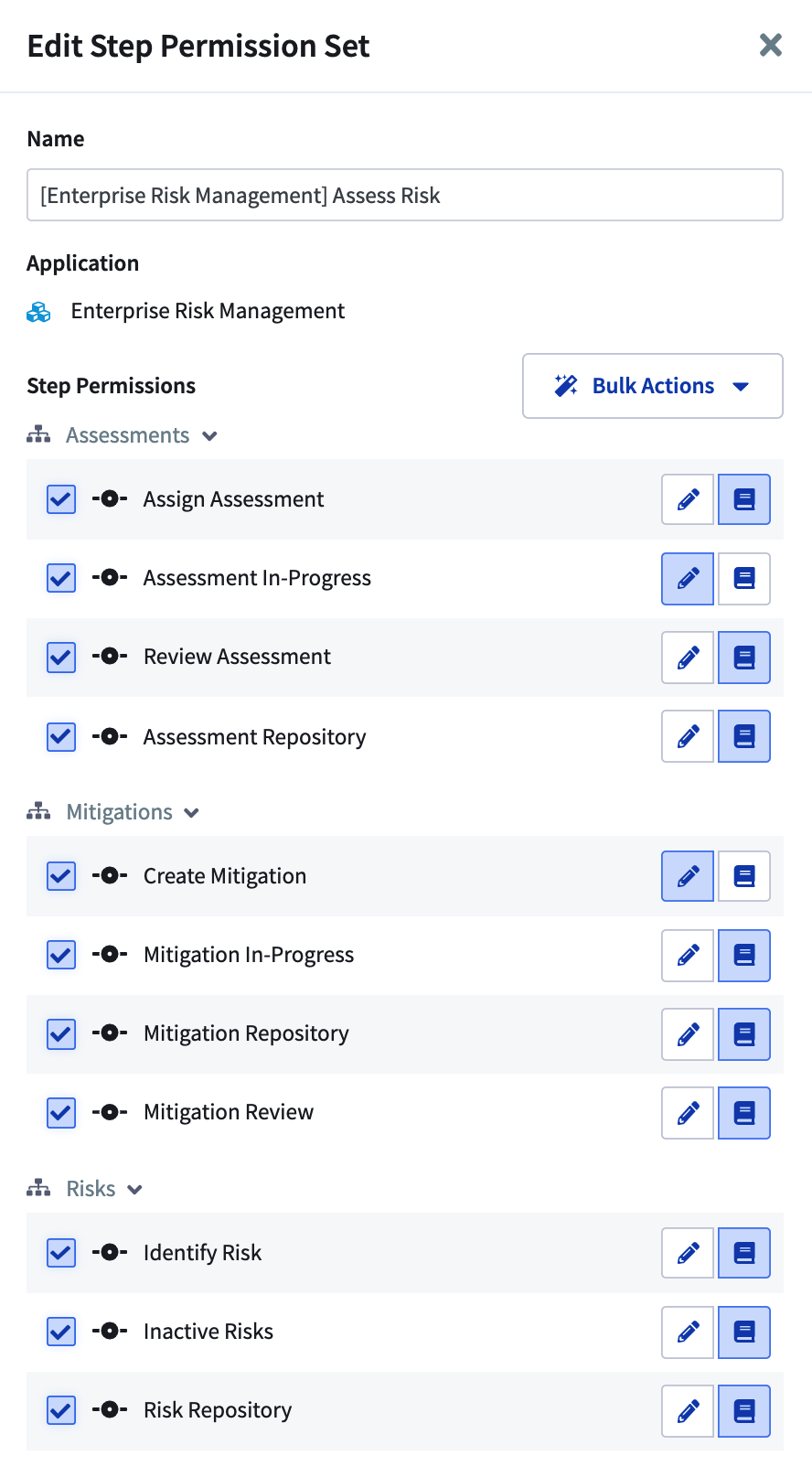The width and height of the screenshot is (812, 1466).
Task: Click pencil edit icon for Mitigation Repository
Action: point(688,1033)
